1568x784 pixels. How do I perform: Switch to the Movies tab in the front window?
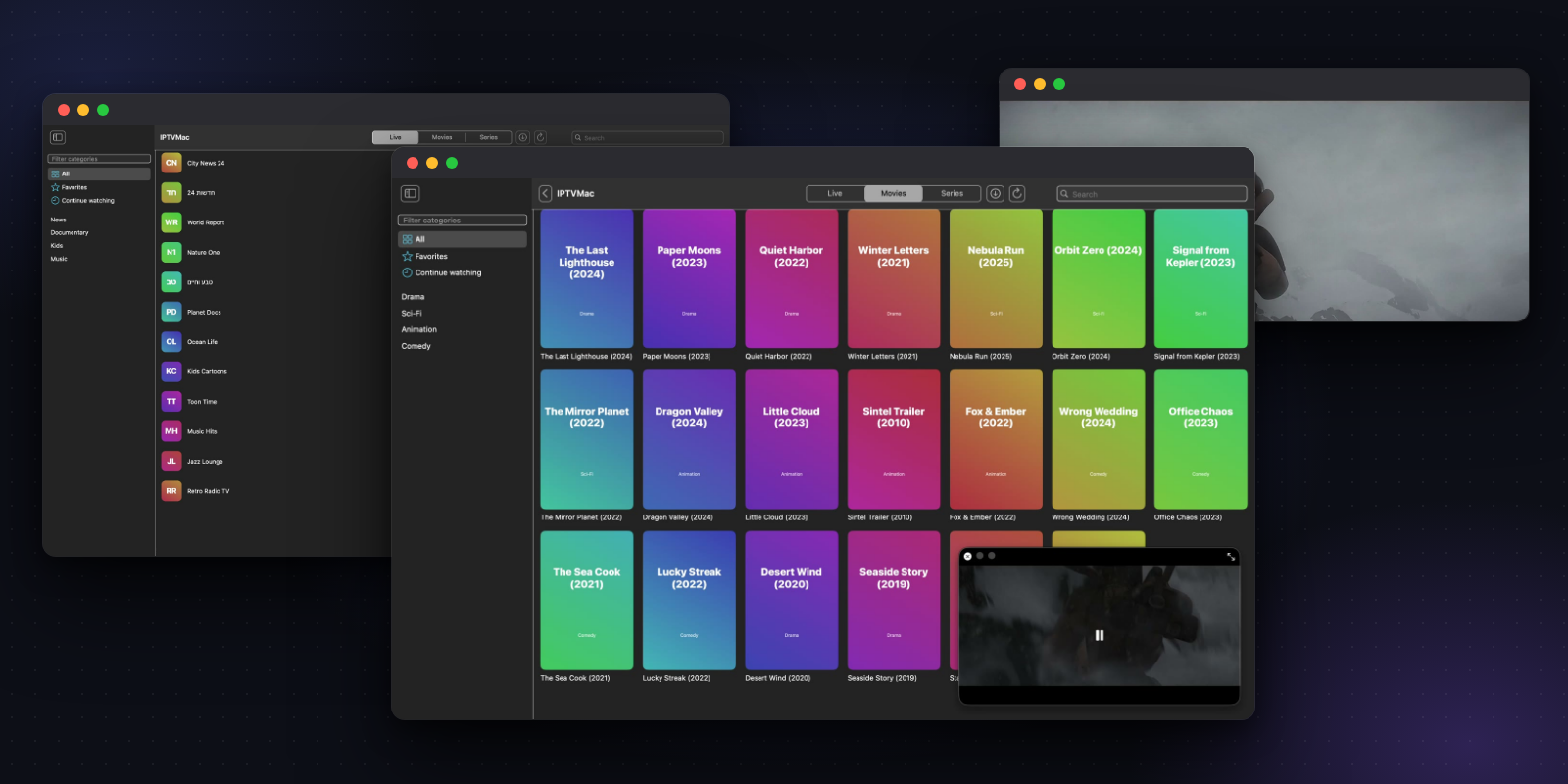(x=894, y=193)
